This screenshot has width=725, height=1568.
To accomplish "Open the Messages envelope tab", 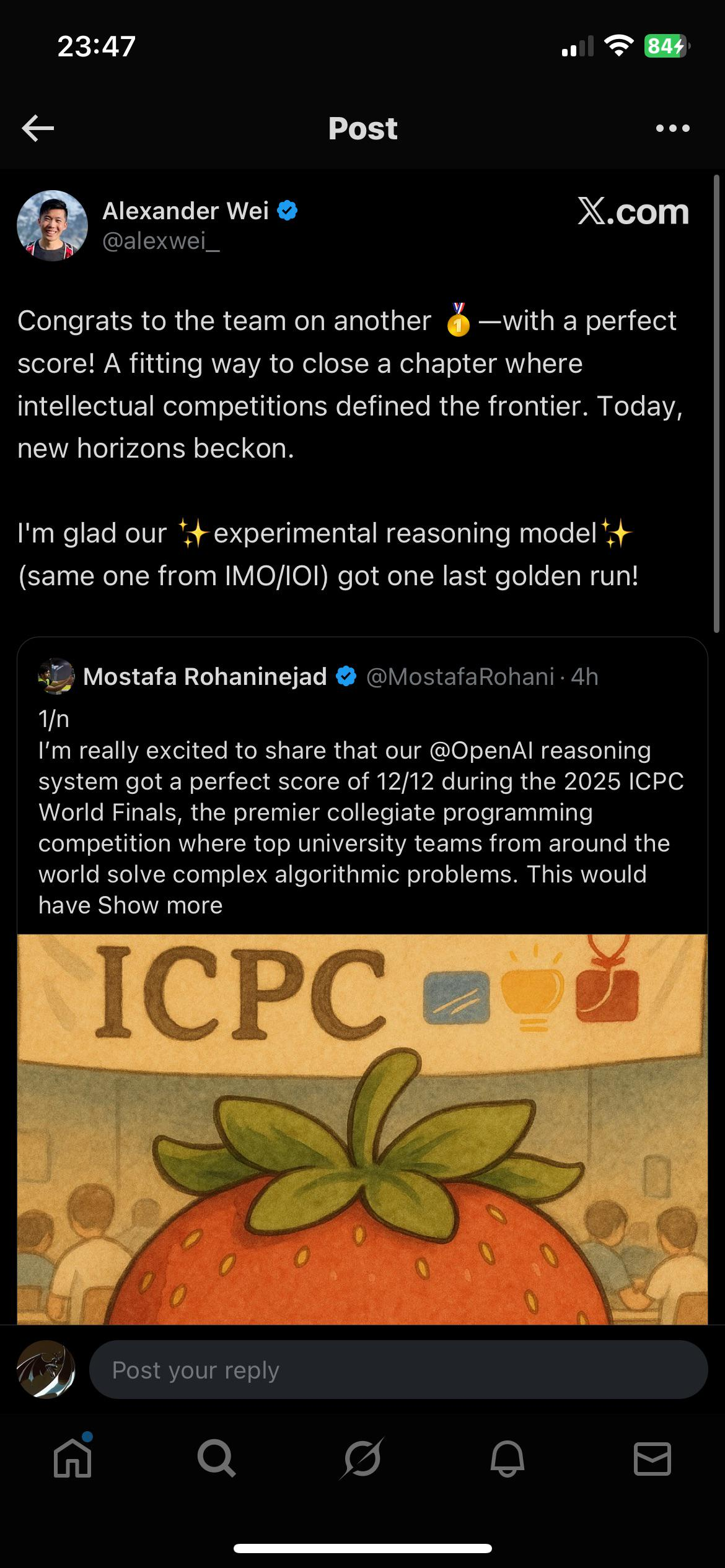I will (x=652, y=1459).
